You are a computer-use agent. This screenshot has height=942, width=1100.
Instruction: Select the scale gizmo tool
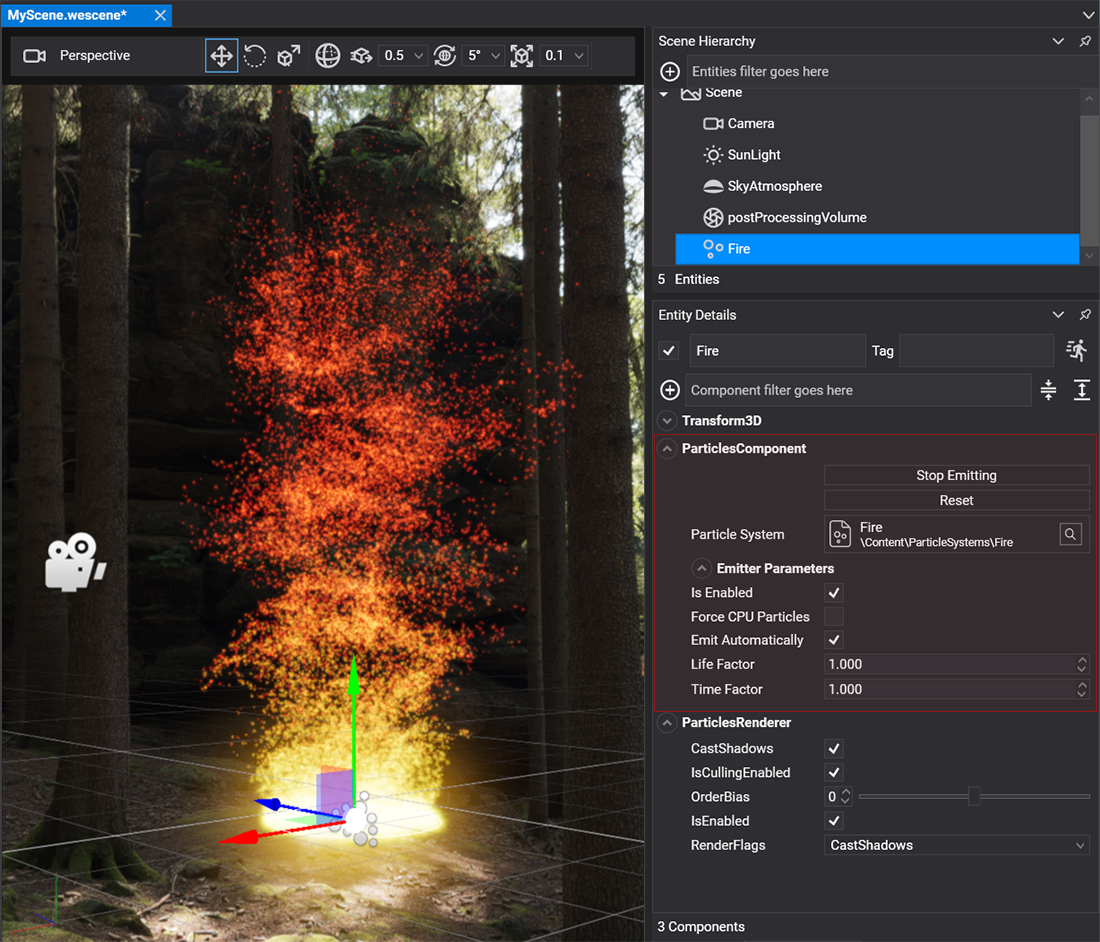coord(289,56)
